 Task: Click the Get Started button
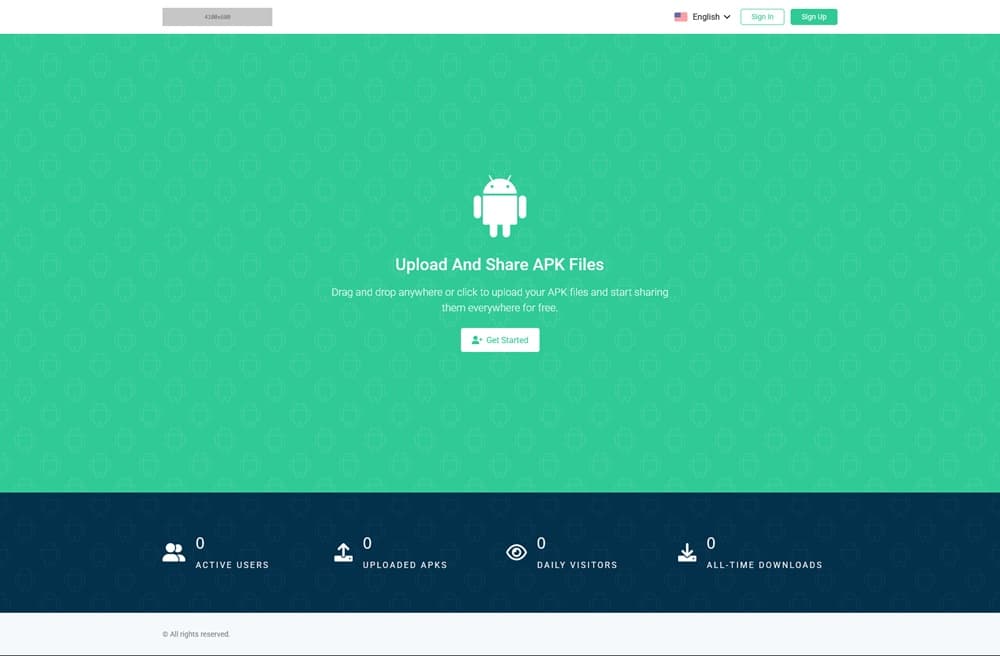(x=500, y=340)
